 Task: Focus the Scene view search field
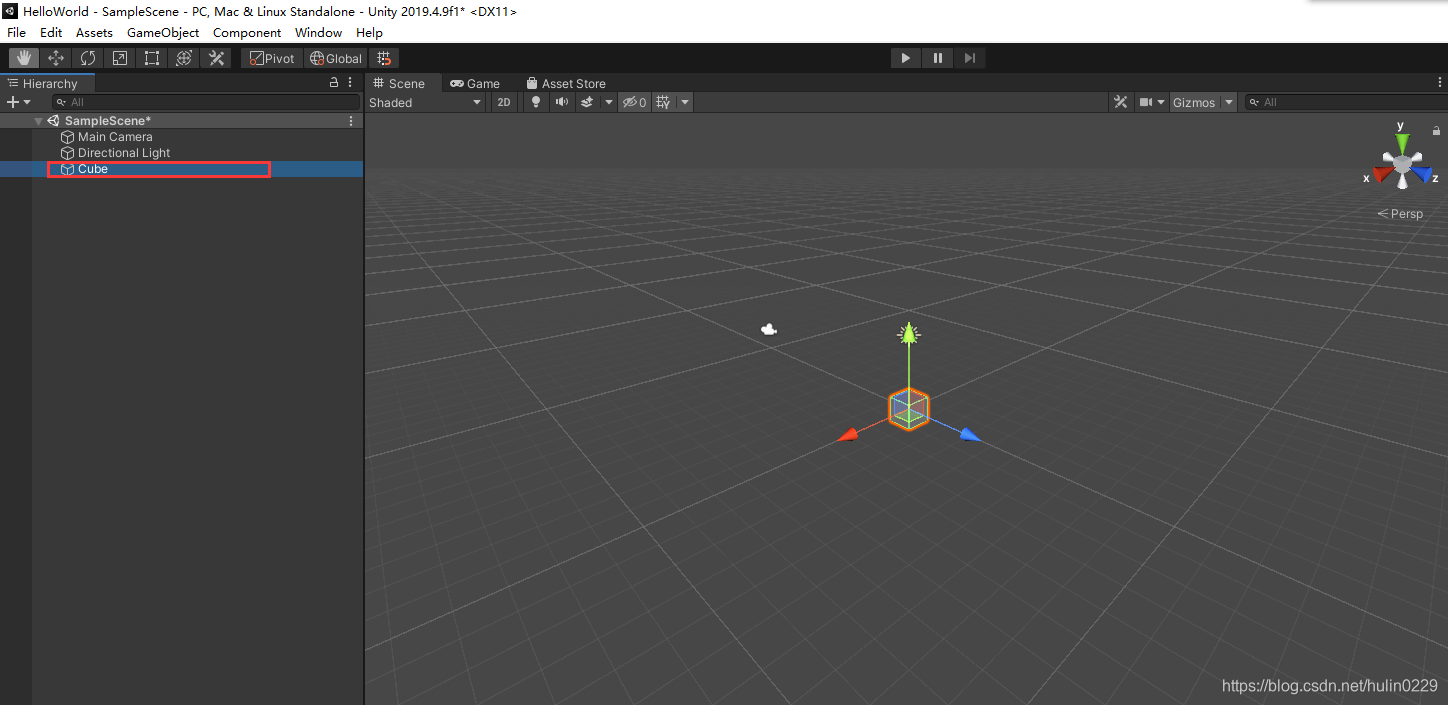tap(1346, 102)
